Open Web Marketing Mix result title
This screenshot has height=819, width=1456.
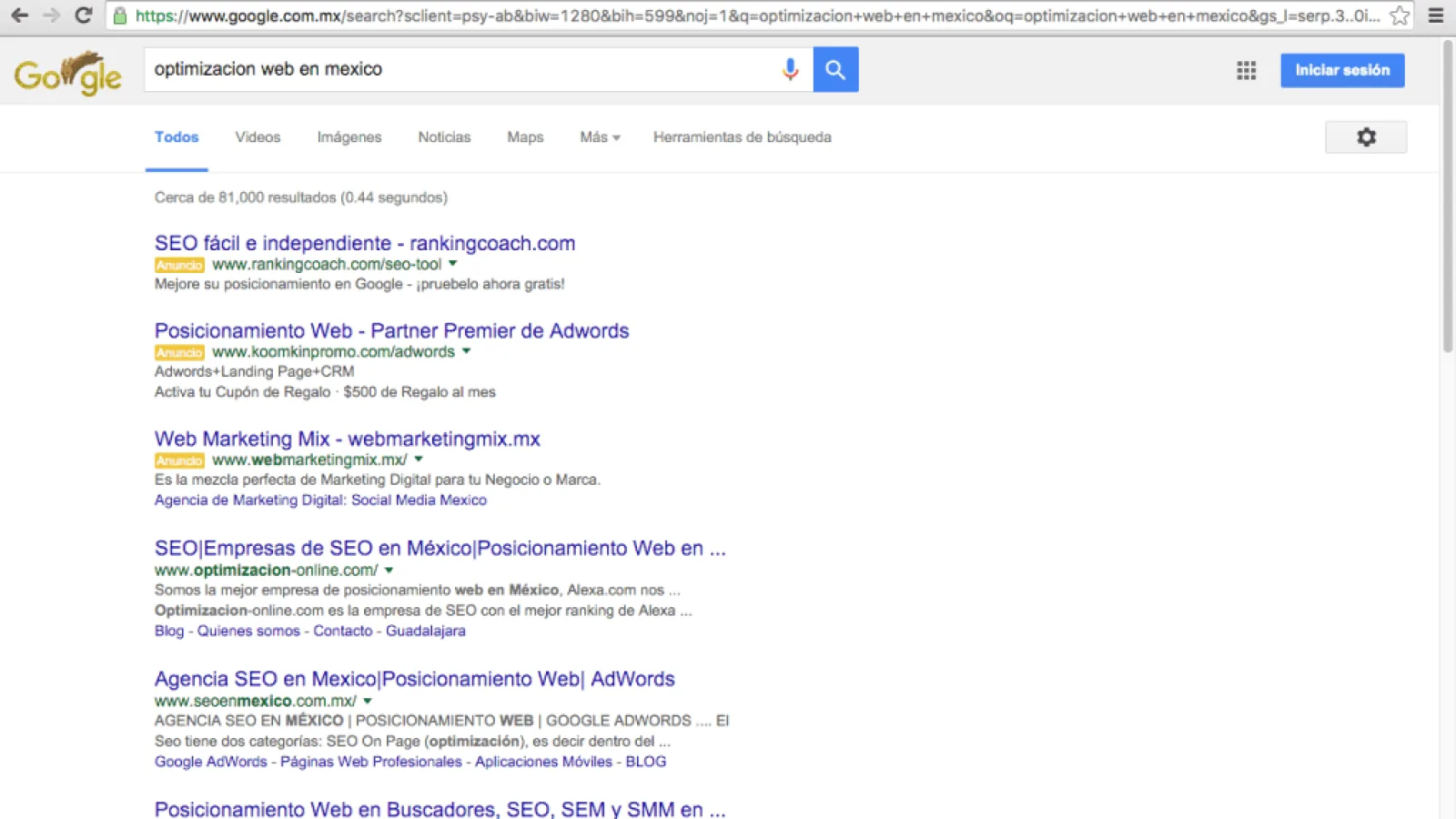pyautogui.click(x=347, y=439)
